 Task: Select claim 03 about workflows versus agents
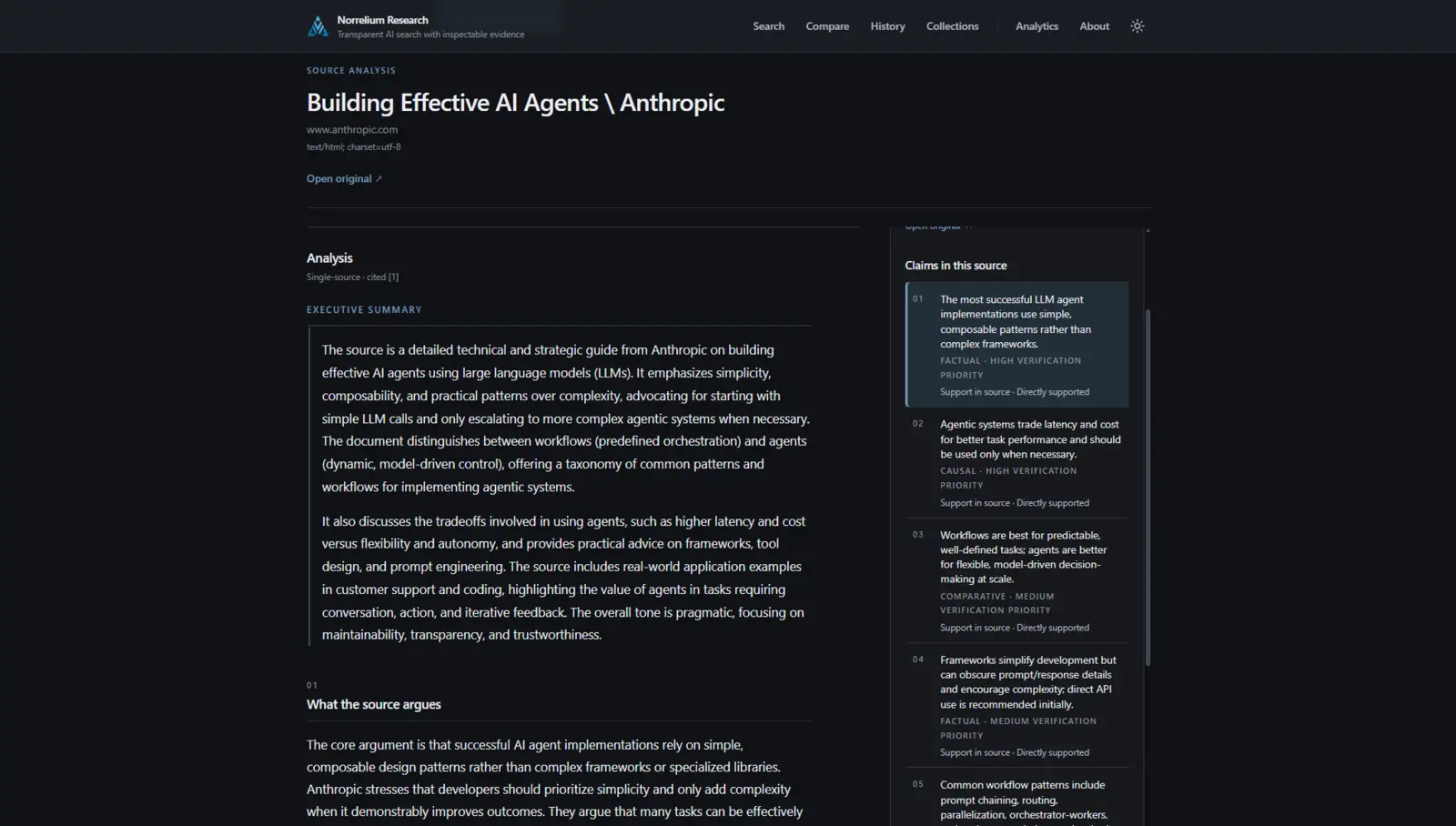(x=1016, y=580)
